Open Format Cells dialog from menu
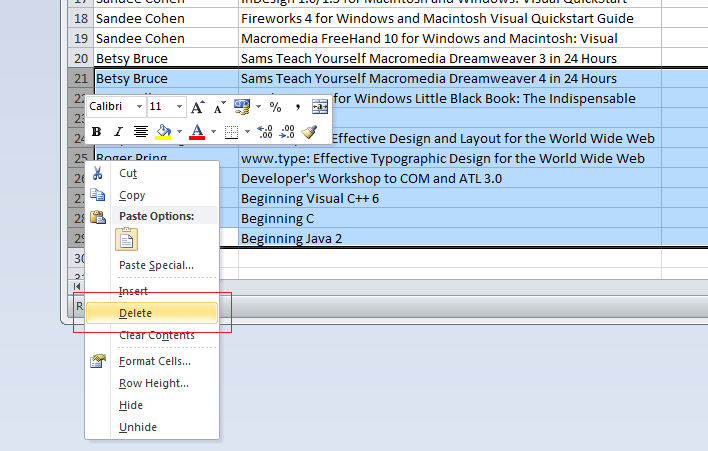Screen dimensions: 708x451 click(154, 361)
